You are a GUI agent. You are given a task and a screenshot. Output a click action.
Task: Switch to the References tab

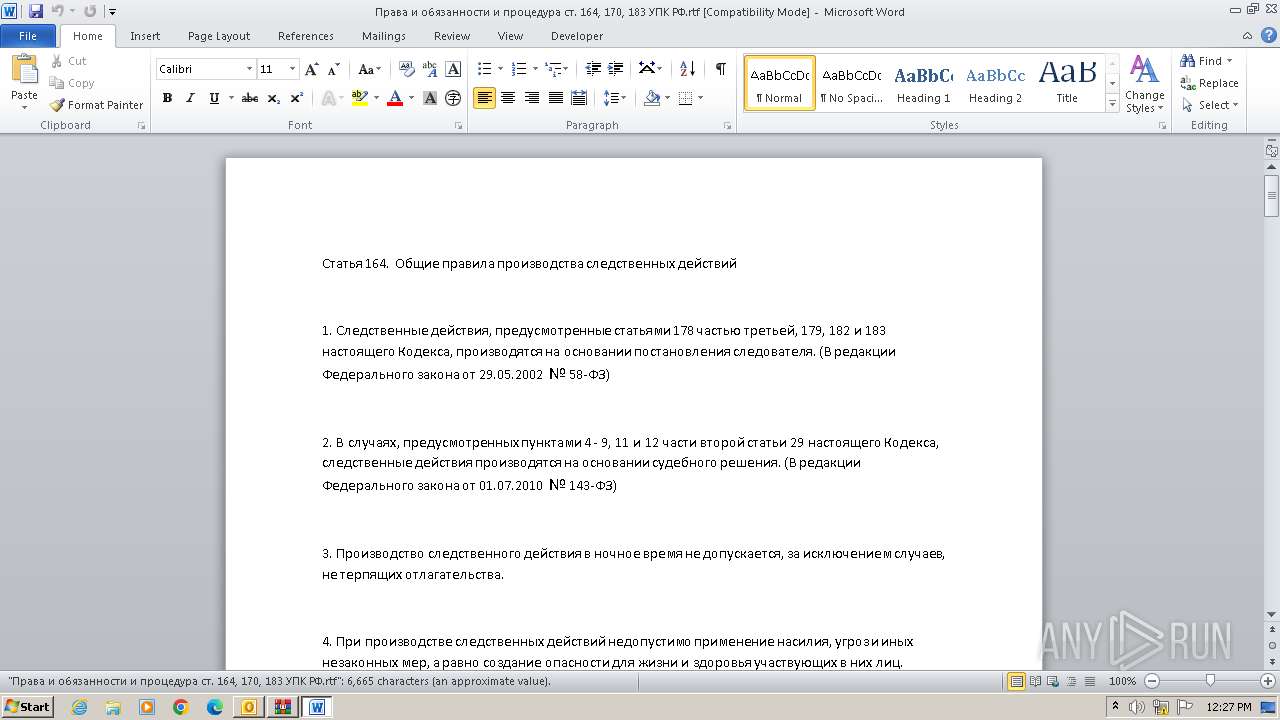click(306, 36)
